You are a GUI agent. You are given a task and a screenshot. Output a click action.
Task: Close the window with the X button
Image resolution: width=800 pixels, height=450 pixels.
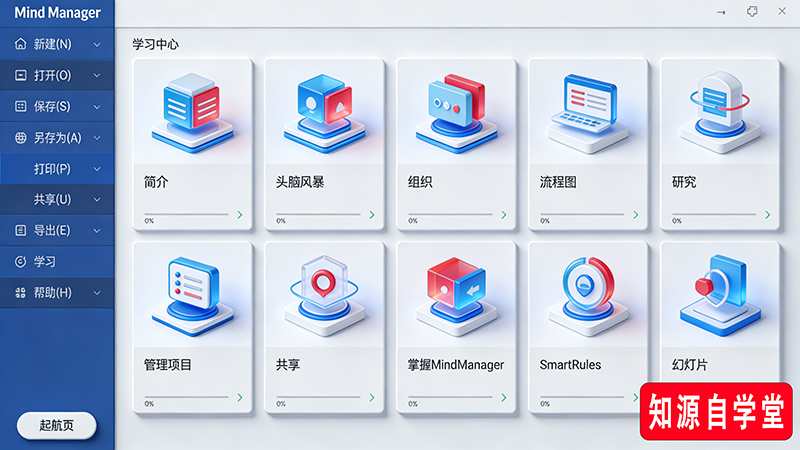pos(782,11)
